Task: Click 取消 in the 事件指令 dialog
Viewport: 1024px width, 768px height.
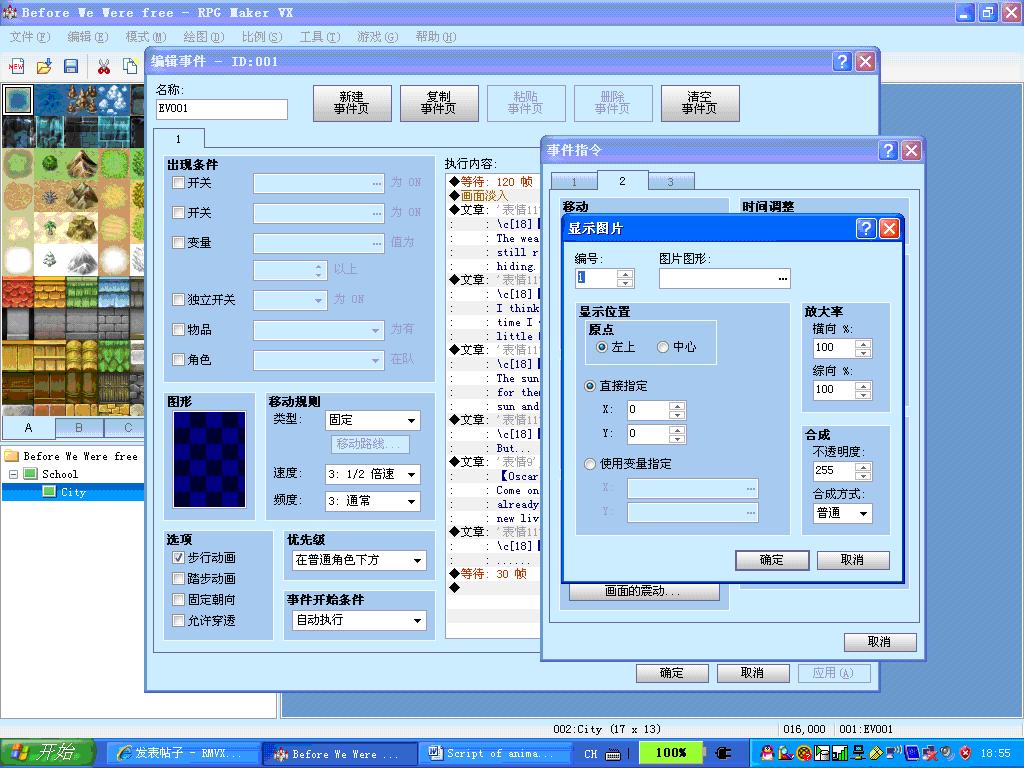Action: [880, 642]
